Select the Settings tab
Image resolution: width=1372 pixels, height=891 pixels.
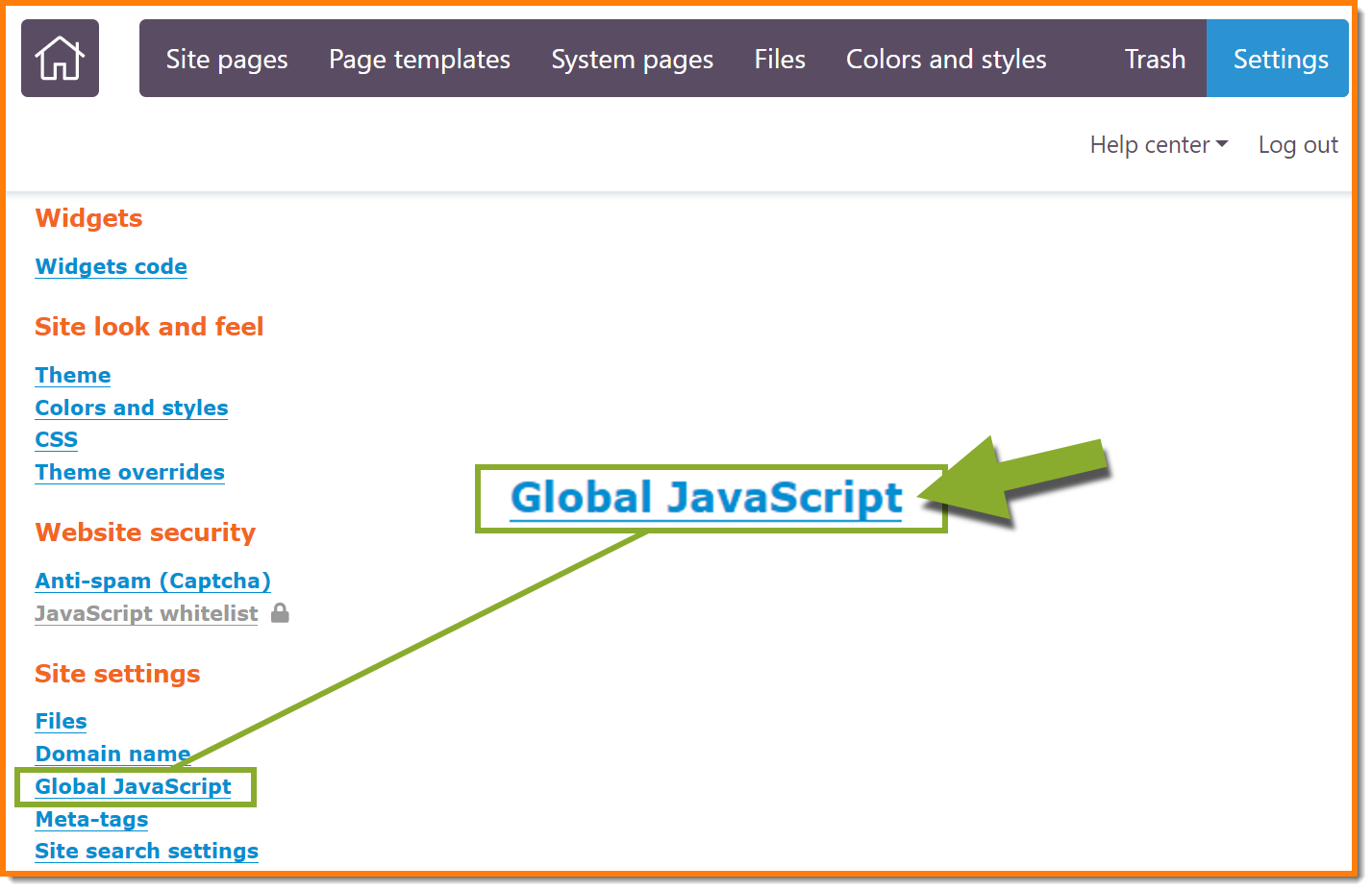pyautogui.click(x=1280, y=60)
